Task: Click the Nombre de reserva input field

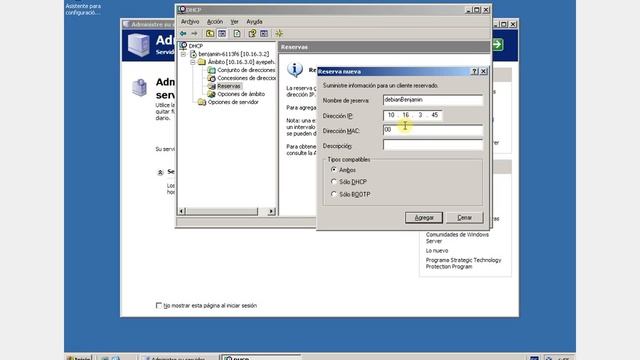Action: point(433,100)
